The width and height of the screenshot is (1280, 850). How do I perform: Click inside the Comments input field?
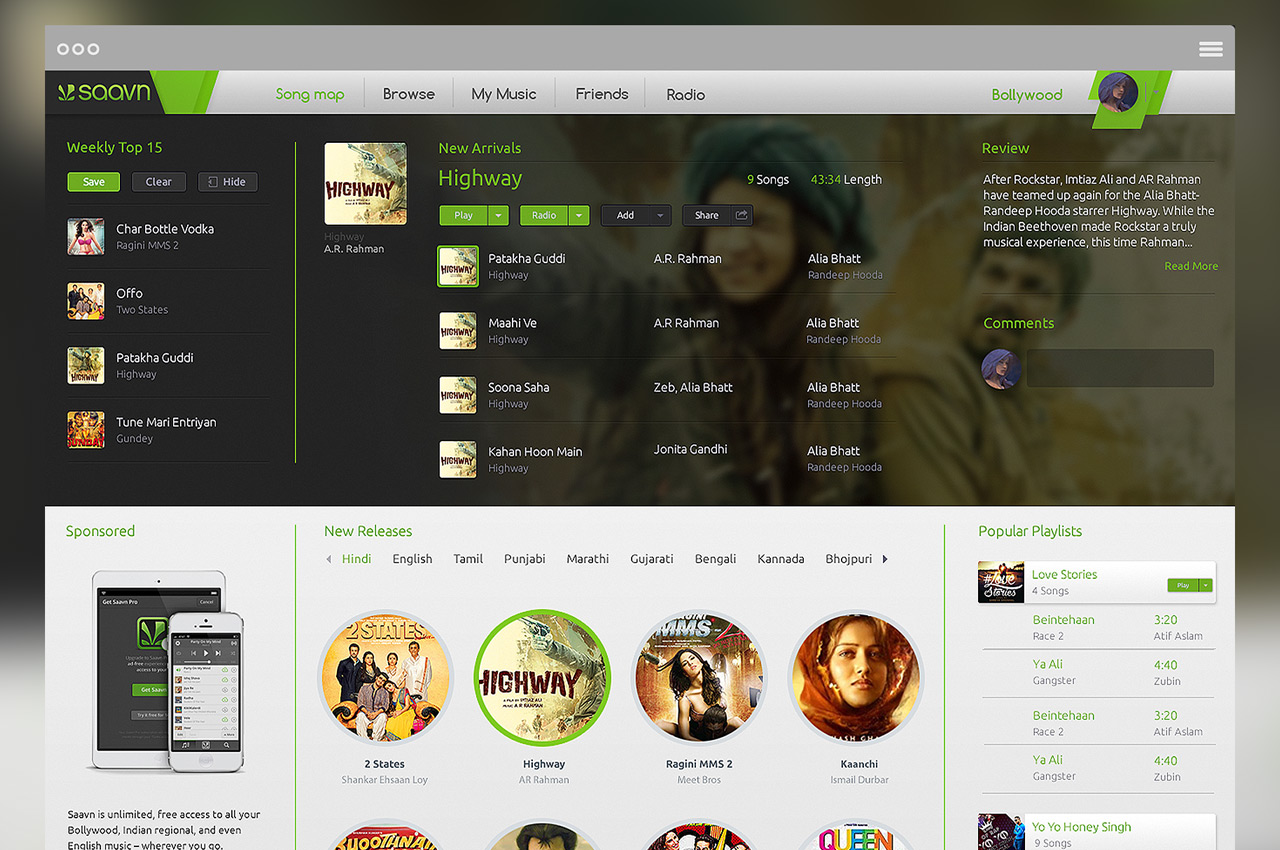click(1120, 368)
